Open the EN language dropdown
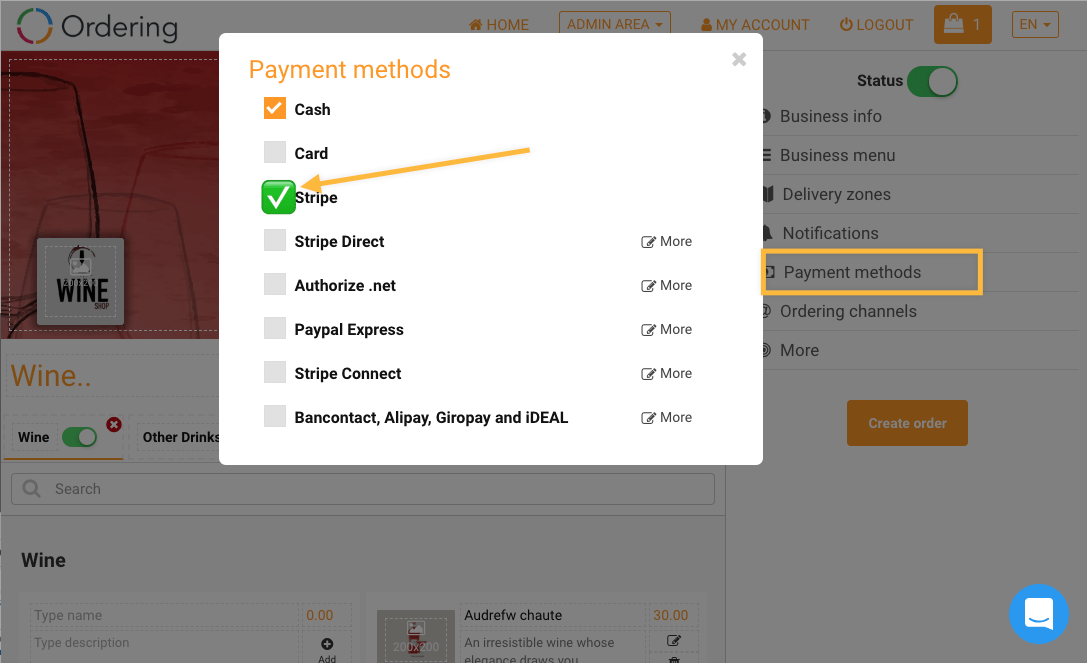 coord(1034,24)
